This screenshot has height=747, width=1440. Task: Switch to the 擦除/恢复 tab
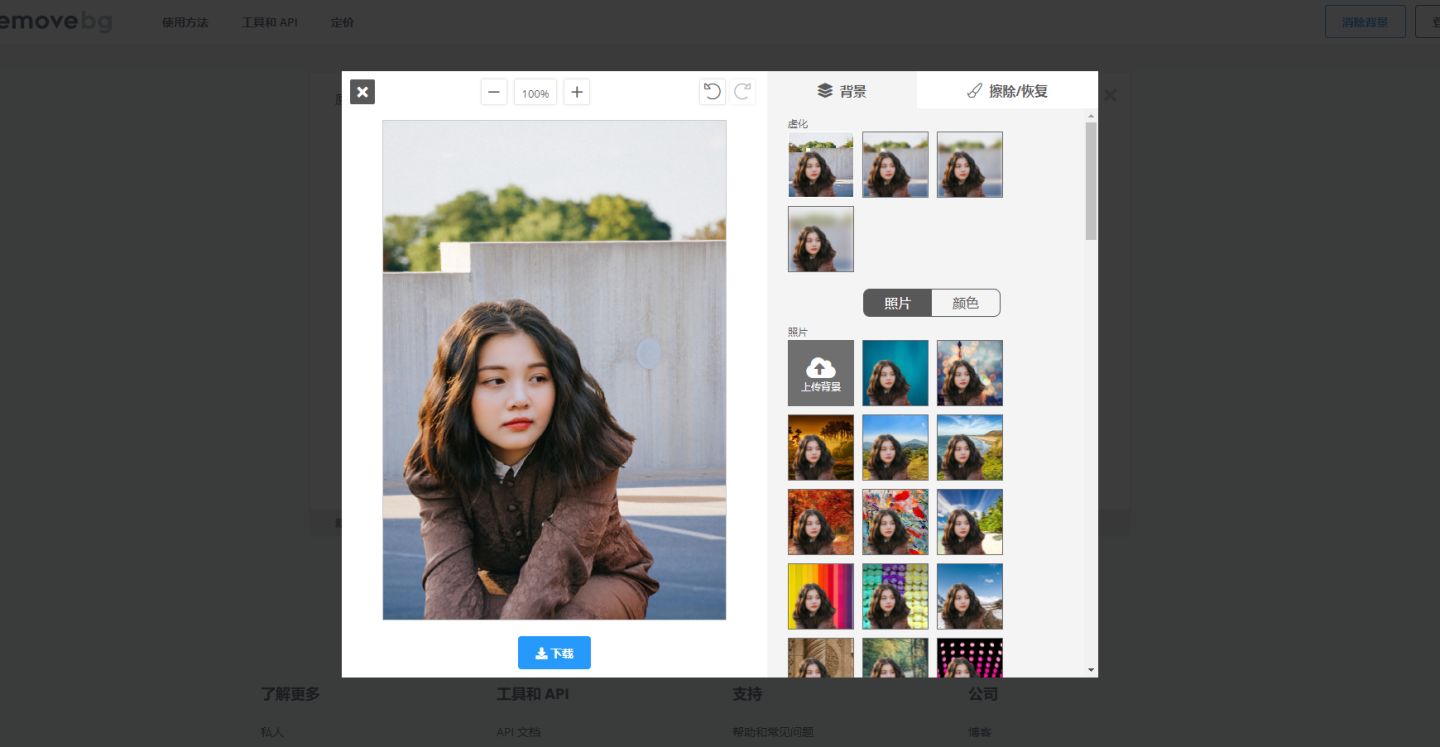click(x=1007, y=91)
